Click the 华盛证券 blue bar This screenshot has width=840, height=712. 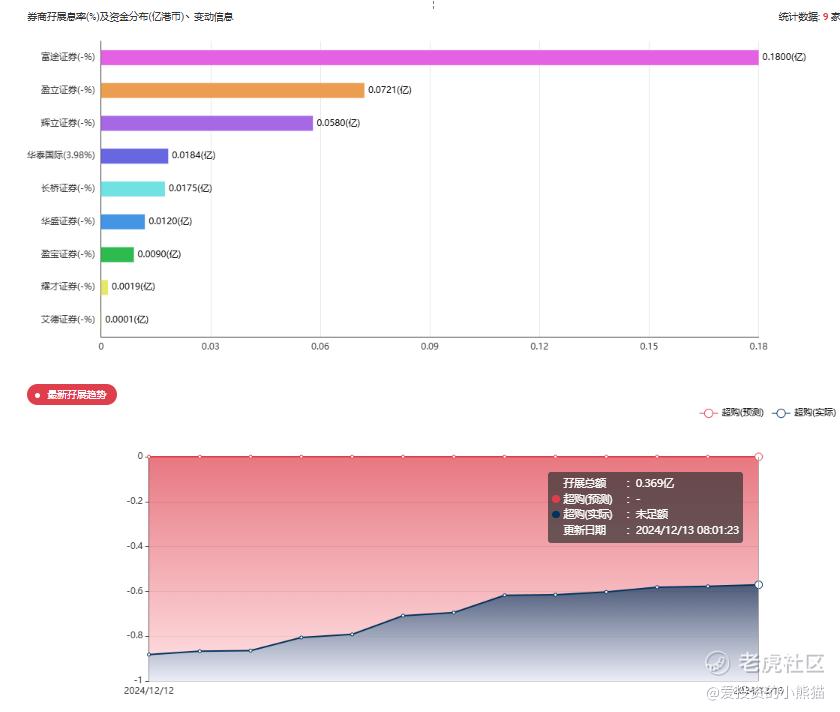click(x=123, y=221)
